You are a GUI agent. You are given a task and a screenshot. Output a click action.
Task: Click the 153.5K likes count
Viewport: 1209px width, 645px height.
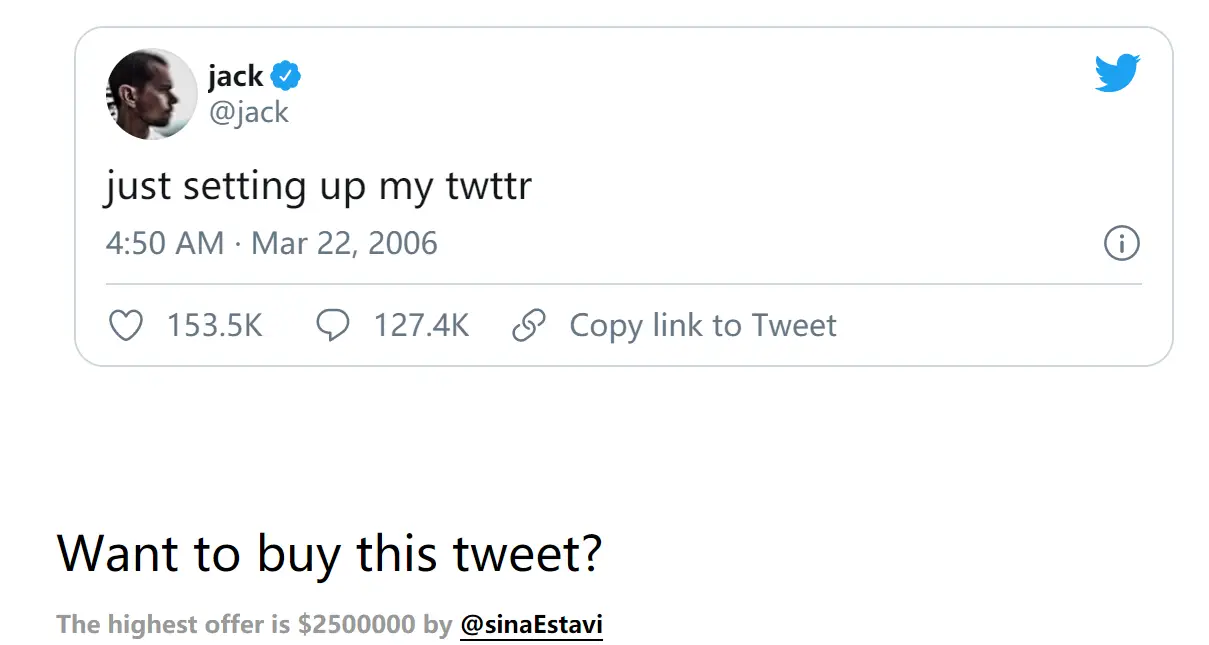pyautogui.click(x=214, y=325)
